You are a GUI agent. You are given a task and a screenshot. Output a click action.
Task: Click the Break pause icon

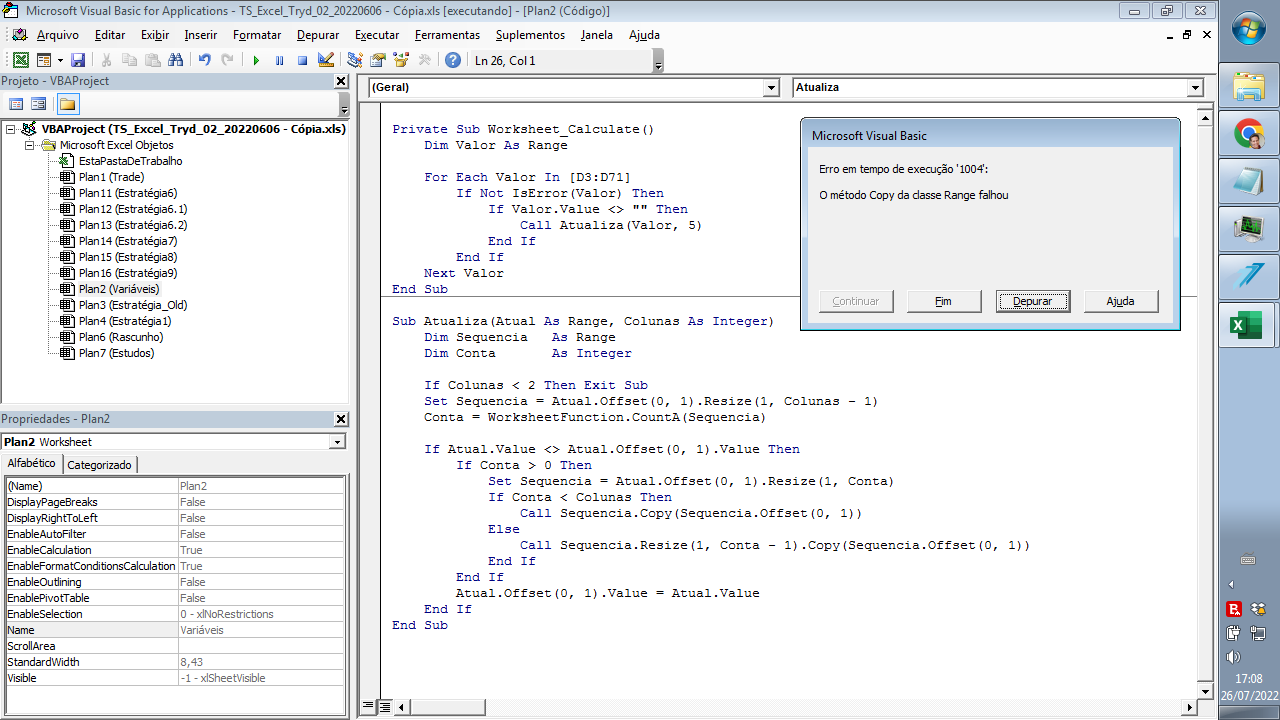pyautogui.click(x=279, y=60)
